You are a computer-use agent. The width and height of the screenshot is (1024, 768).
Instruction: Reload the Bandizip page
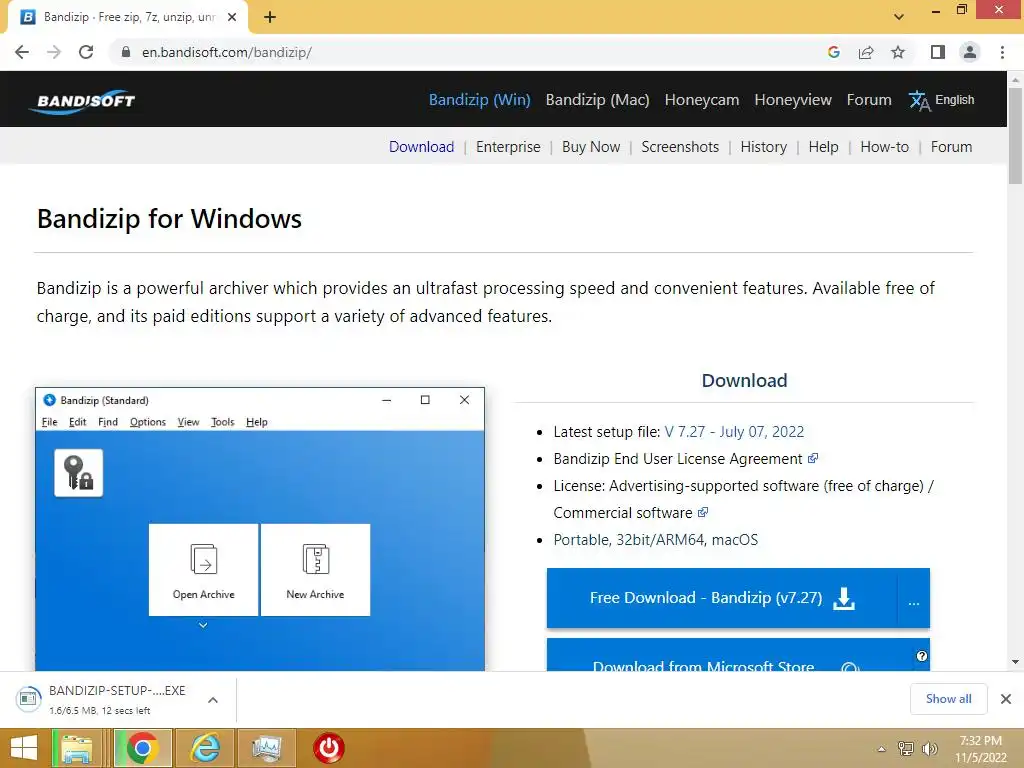point(86,52)
